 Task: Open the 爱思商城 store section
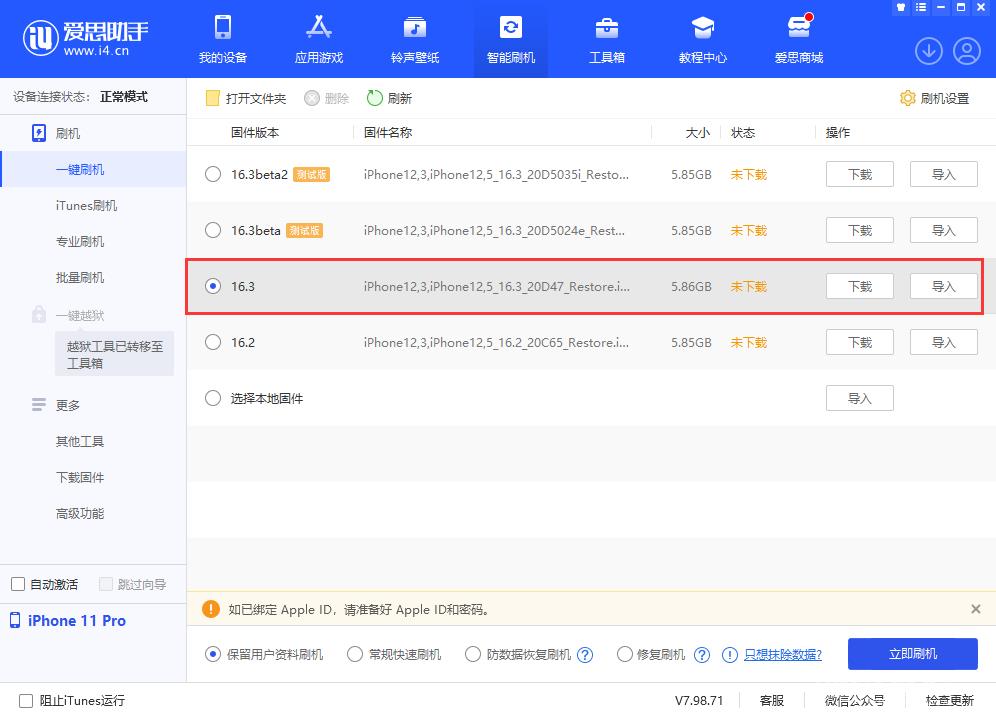(x=798, y=38)
